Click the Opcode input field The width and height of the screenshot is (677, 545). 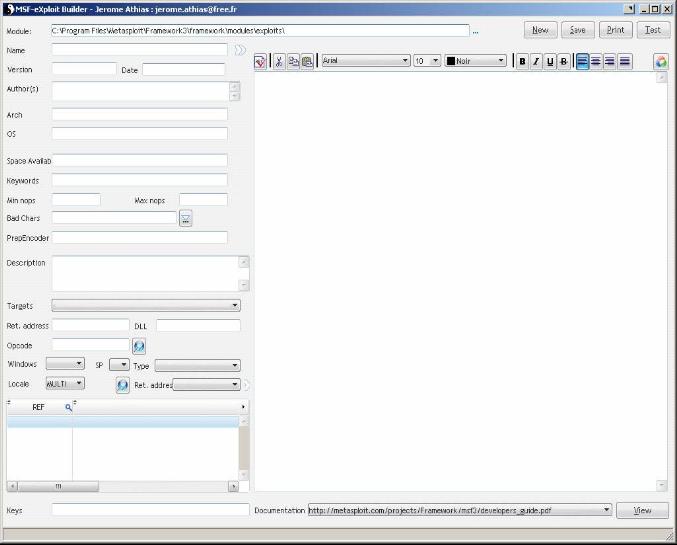[91, 345]
